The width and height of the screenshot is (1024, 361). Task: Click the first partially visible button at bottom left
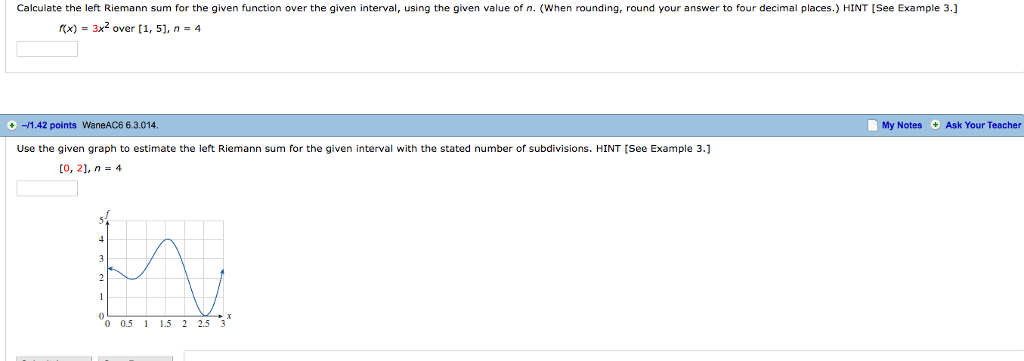54,358
